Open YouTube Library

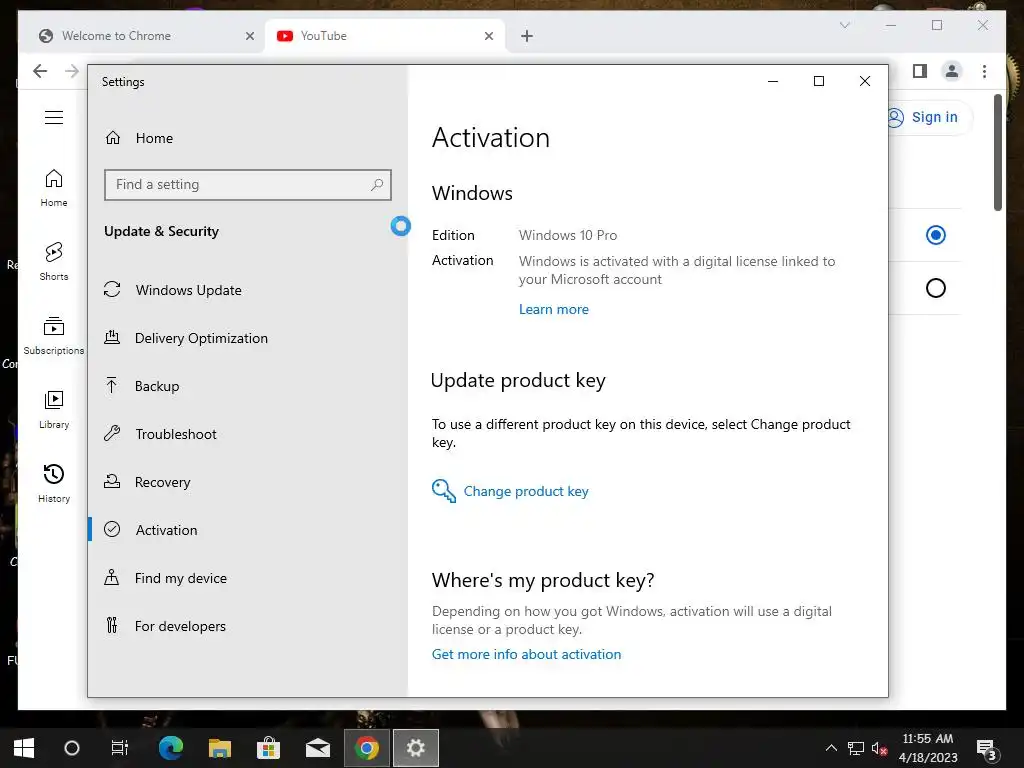point(54,409)
